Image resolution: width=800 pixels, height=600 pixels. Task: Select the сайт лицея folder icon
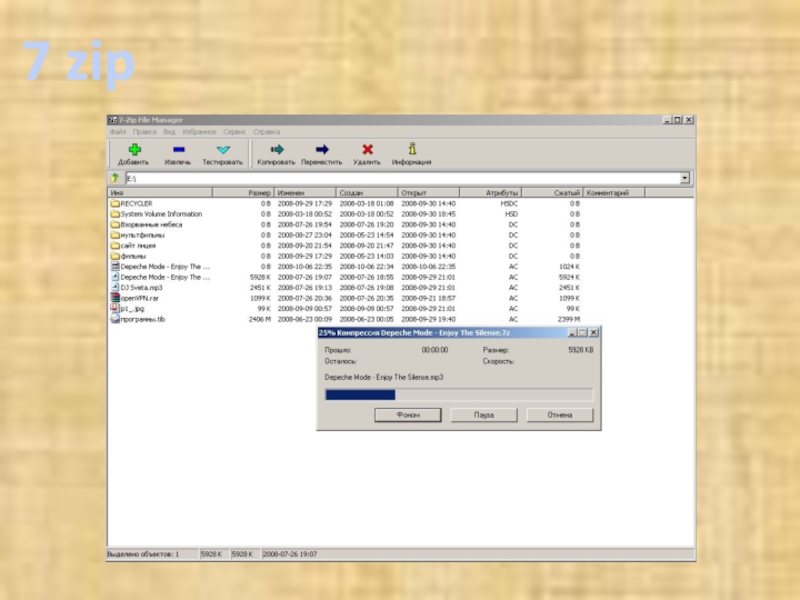(x=115, y=246)
